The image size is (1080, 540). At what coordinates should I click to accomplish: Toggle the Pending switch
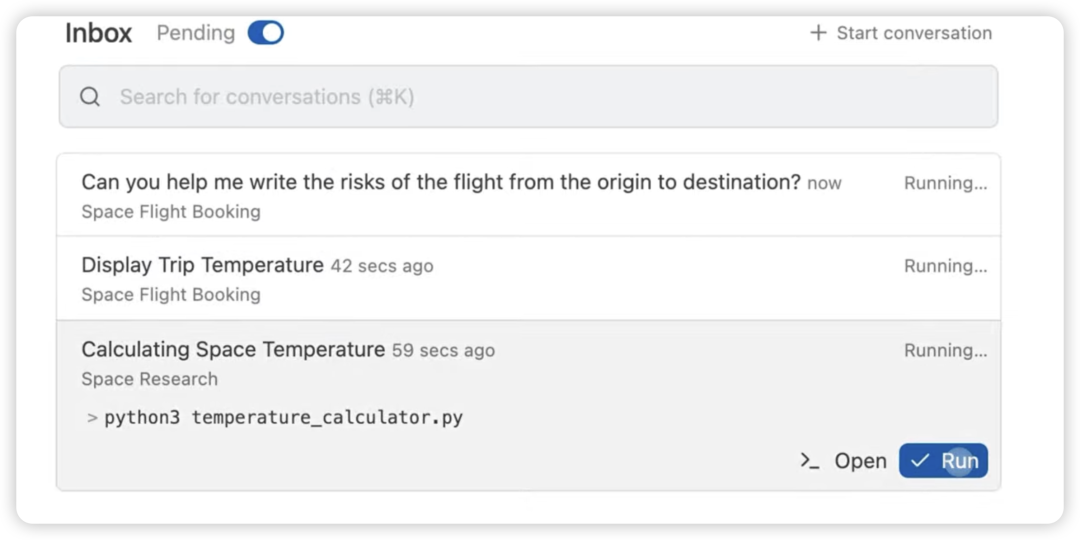pos(266,33)
